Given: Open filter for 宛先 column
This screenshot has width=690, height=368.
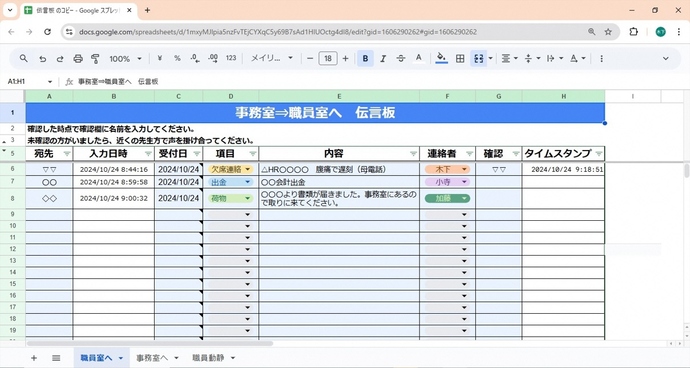Looking at the screenshot, I should coord(67,154).
